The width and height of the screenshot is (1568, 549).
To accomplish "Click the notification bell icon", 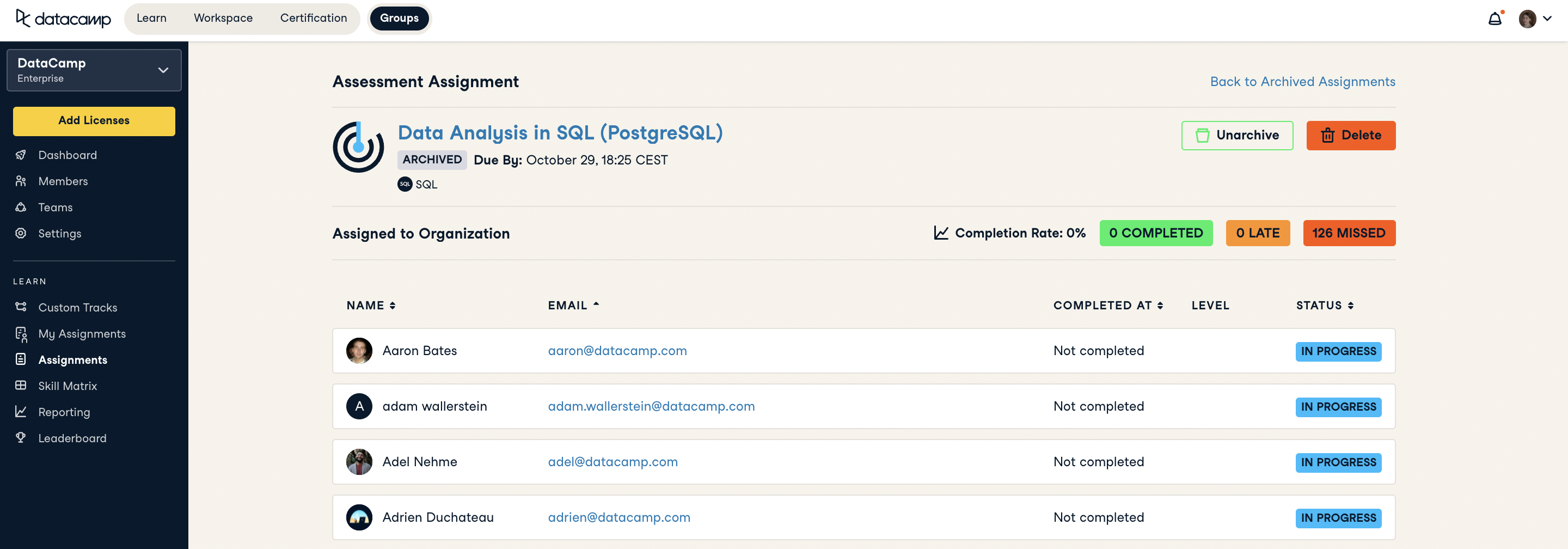I will point(1494,19).
